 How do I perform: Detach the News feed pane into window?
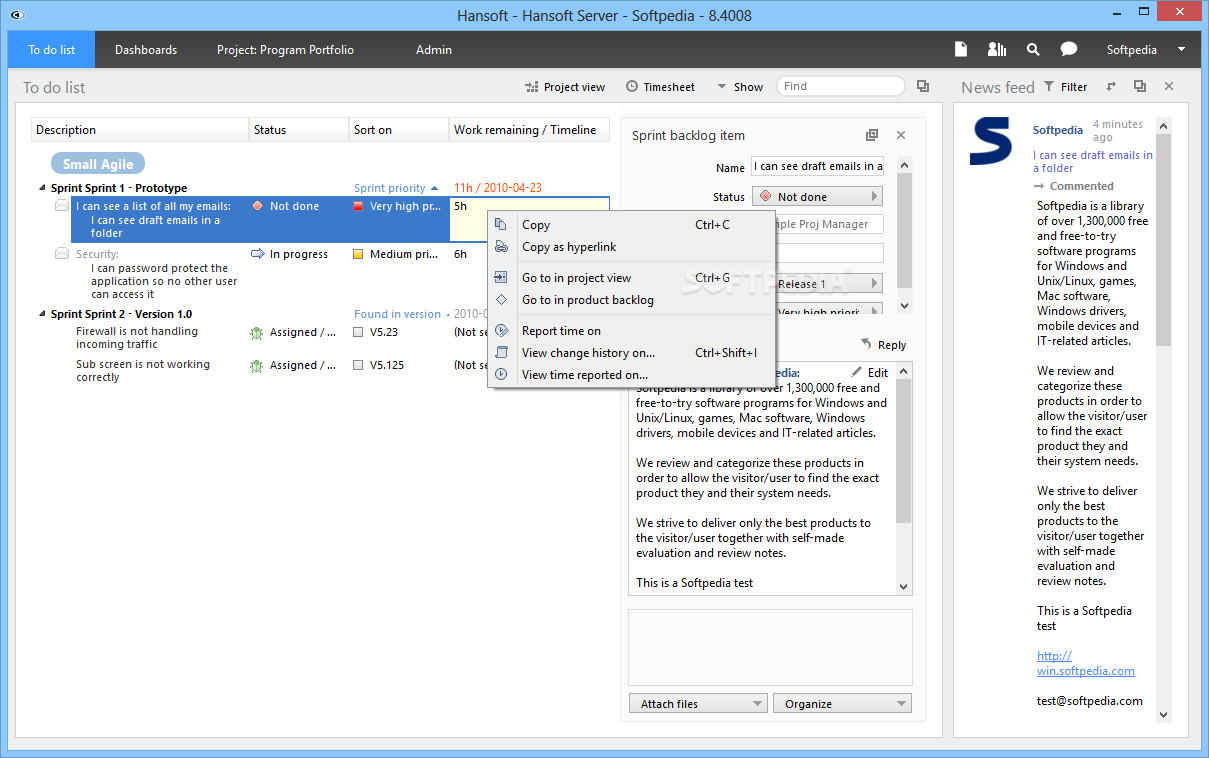pos(1140,87)
